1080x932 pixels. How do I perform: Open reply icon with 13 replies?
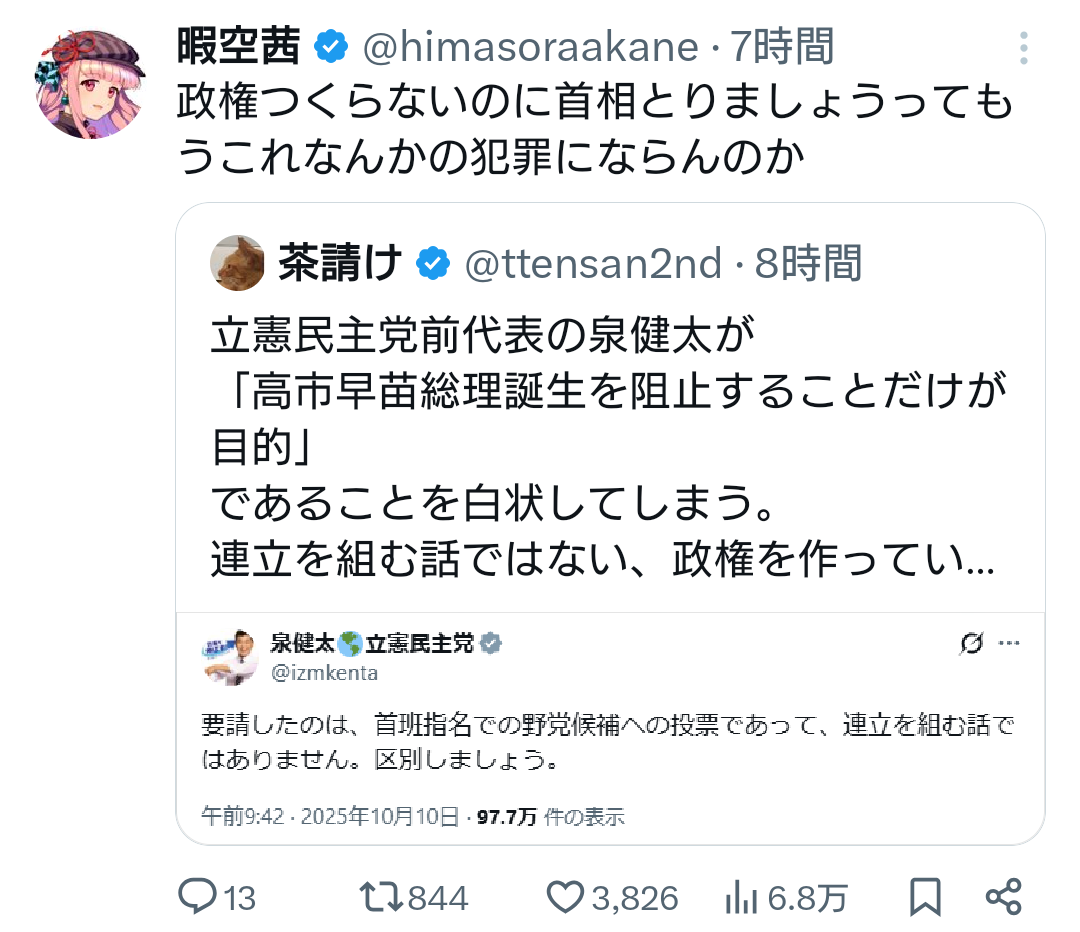pos(198,897)
